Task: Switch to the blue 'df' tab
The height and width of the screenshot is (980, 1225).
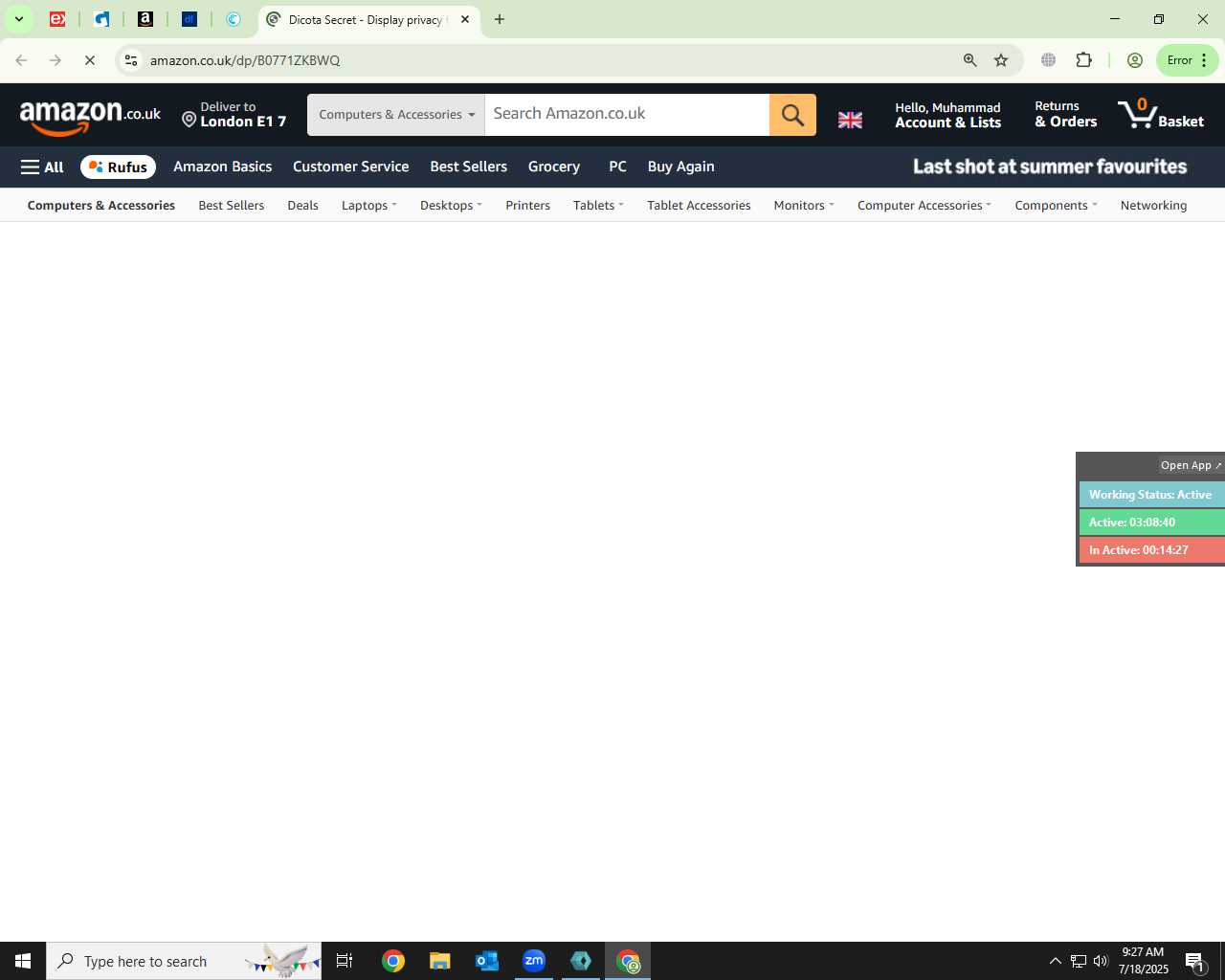Action: [189, 19]
